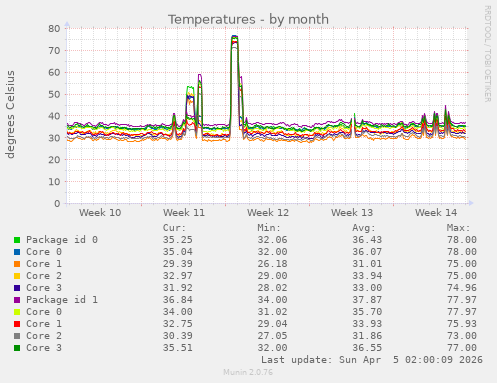Click the maximum value 75.93
Image resolution: width=497 pixels, height=383 pixels.
tap(462, 324)
